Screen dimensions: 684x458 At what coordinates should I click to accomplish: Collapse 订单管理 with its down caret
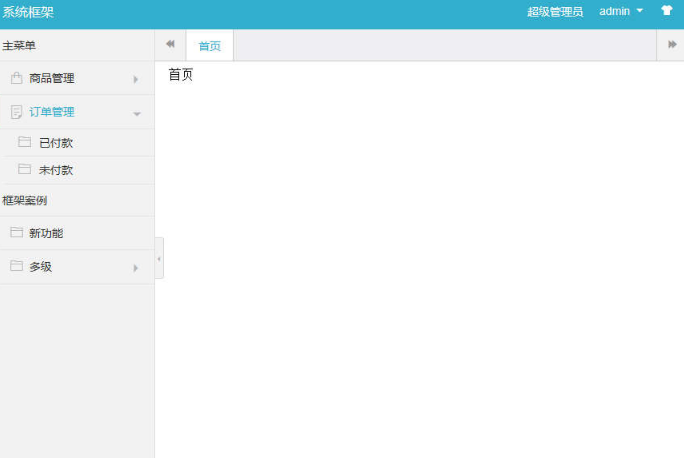click(x=137, y=113)
